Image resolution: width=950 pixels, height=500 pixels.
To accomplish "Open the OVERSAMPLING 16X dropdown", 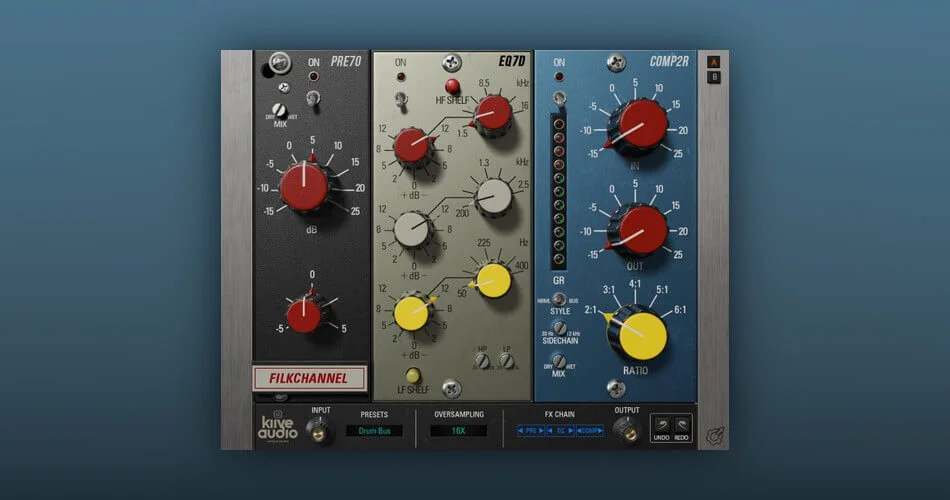I will pyautogui.click(x=458, y=431).
